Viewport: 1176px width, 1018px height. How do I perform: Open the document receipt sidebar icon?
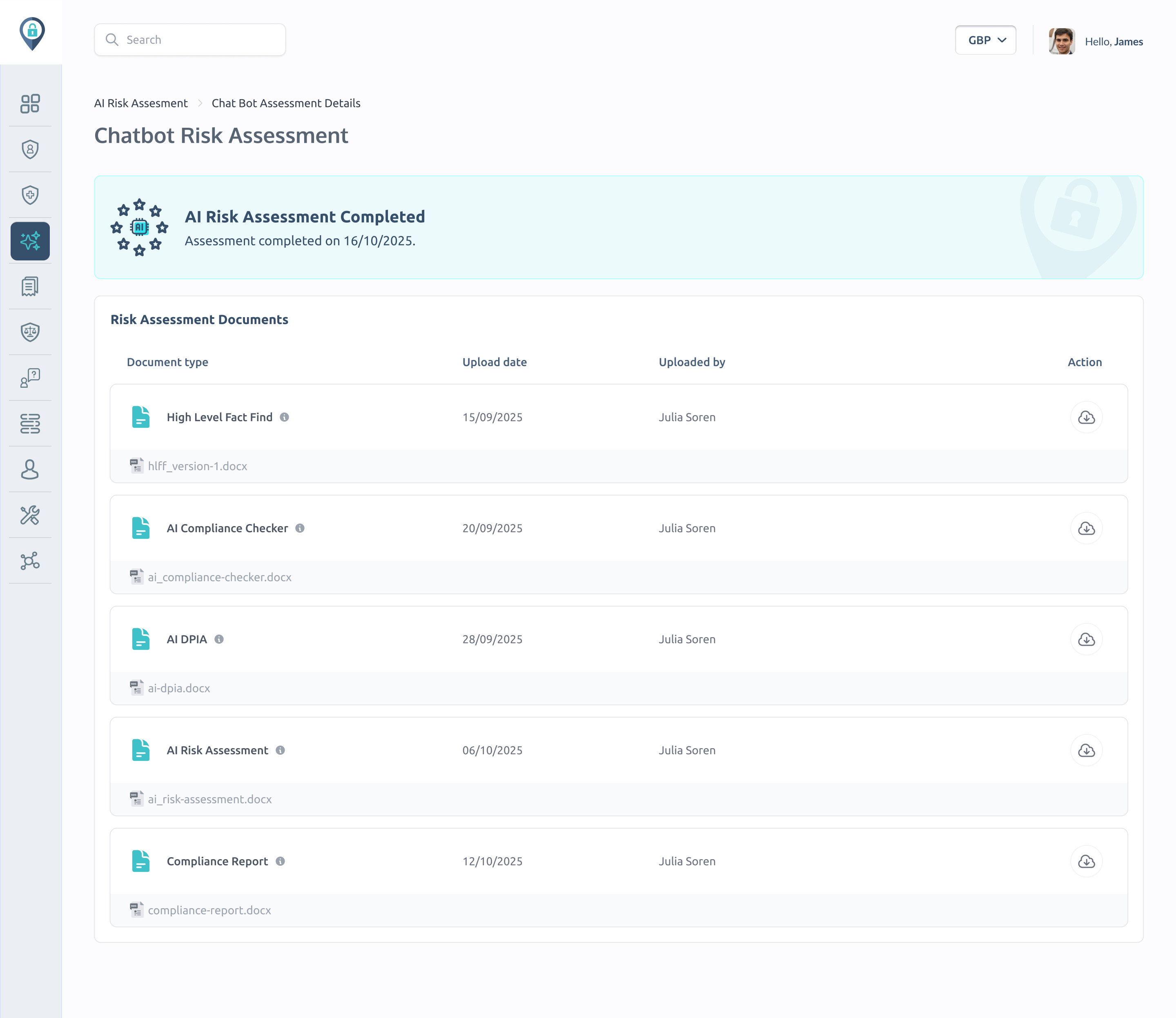tap(30, 286)
